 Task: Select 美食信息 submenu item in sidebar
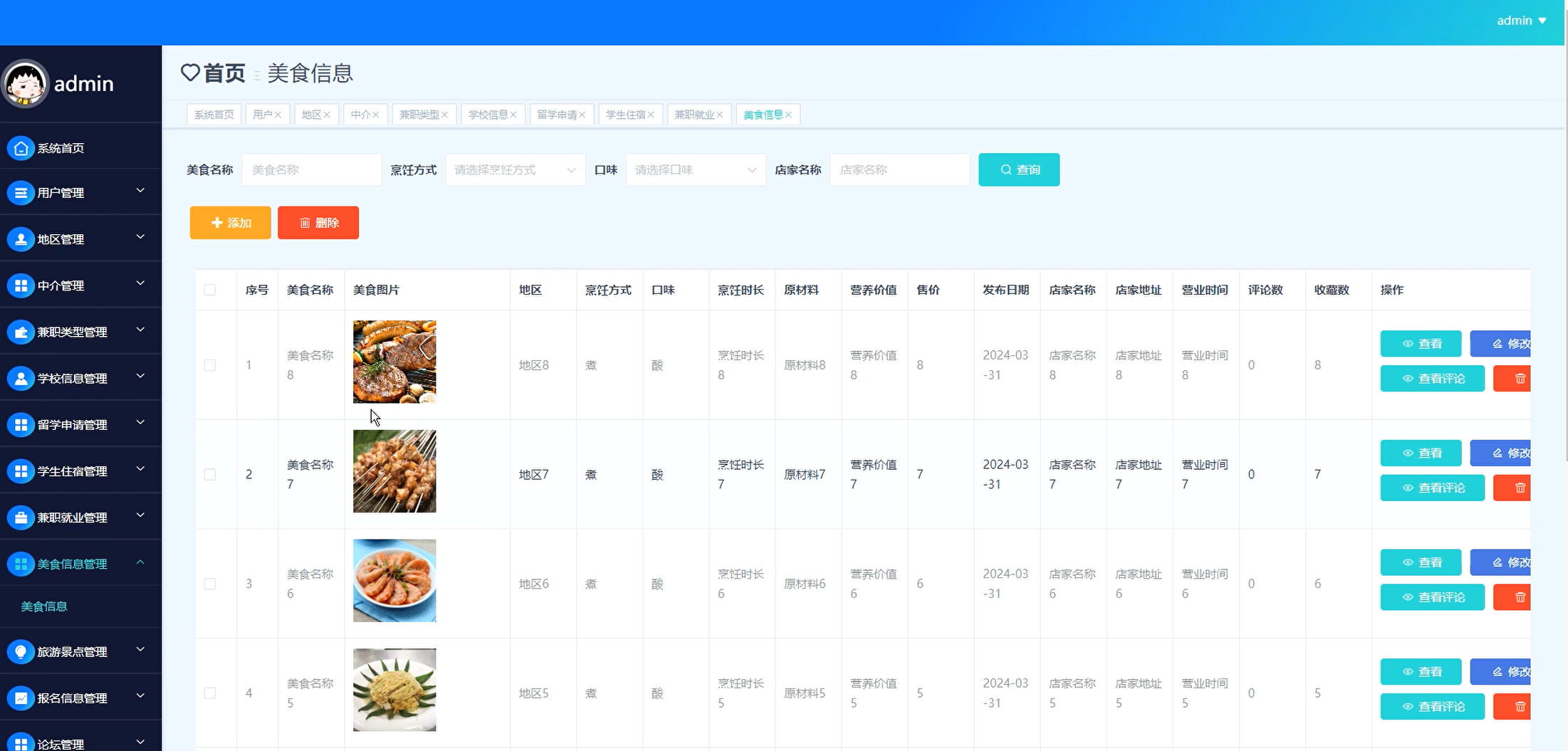click(x=44, y=606)
